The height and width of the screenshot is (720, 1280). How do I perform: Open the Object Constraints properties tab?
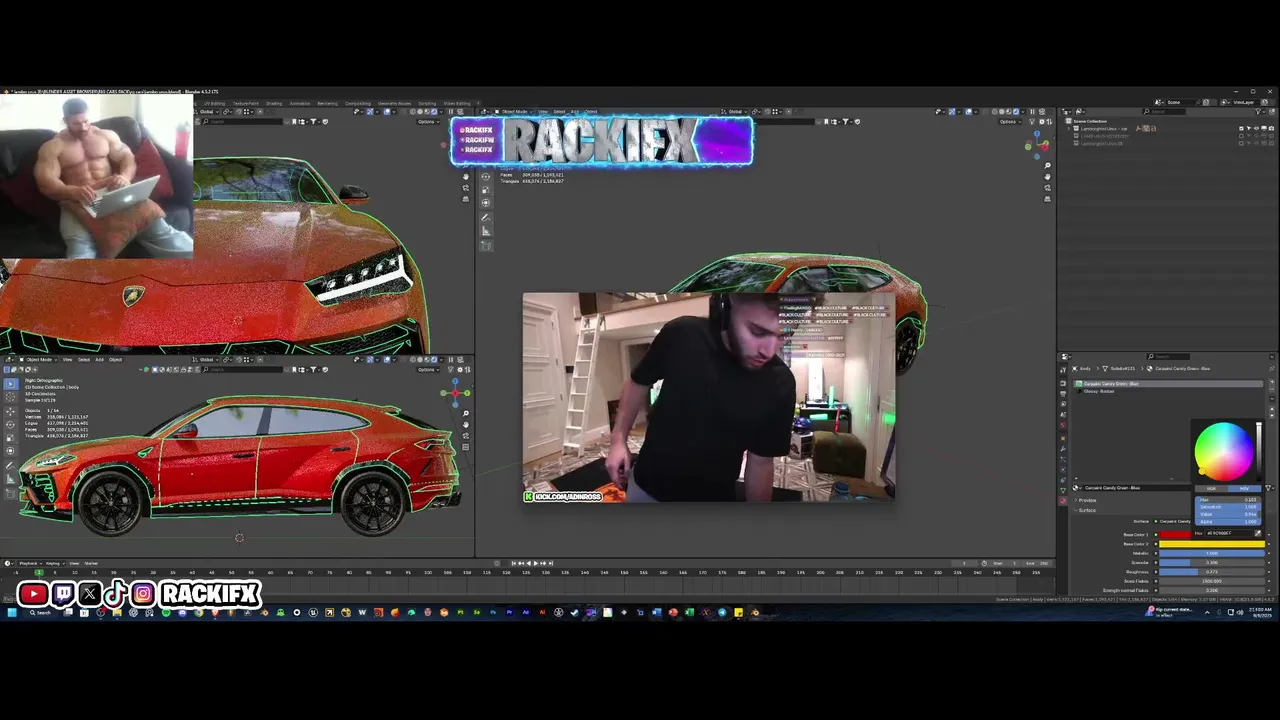[x=1063, y=480]
